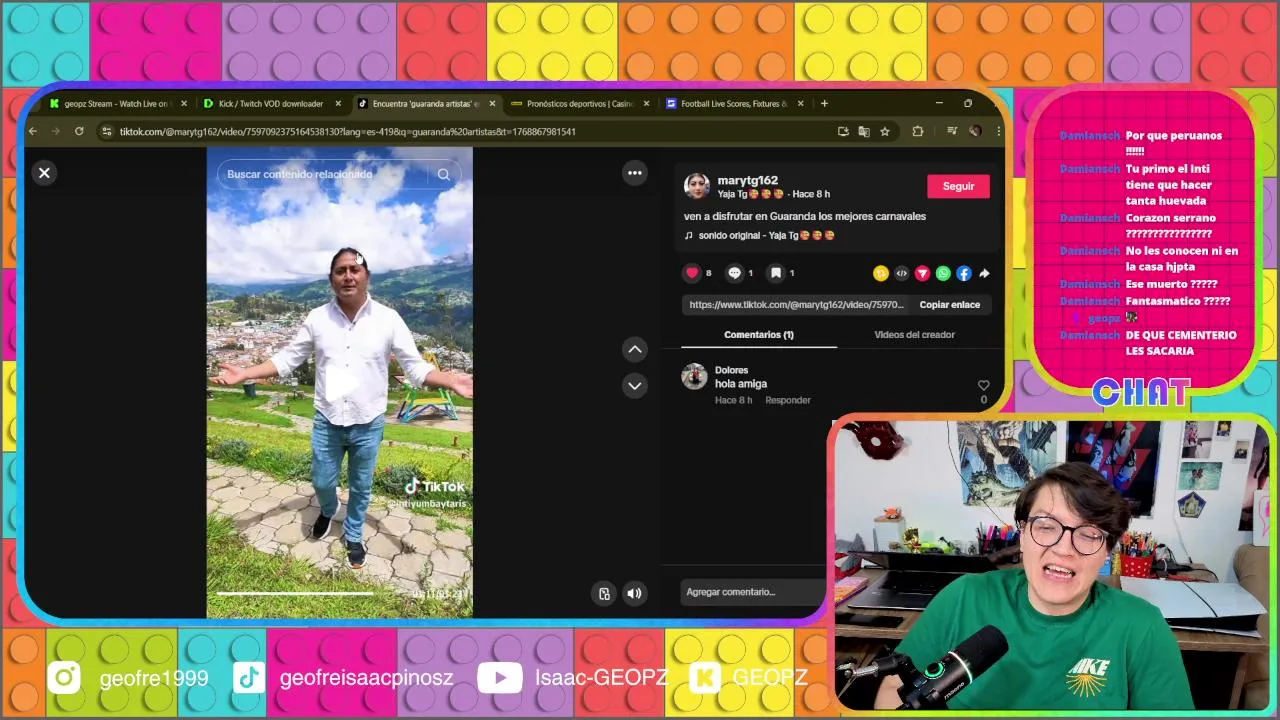Reload the page with refresh icon
Screen dimensions: 1280x720
tap(79, 132)
